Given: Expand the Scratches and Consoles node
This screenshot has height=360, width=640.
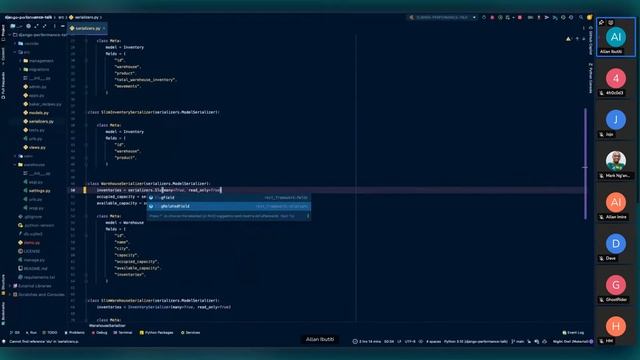Looking at the screenshot, I should (x=11, y=294).
